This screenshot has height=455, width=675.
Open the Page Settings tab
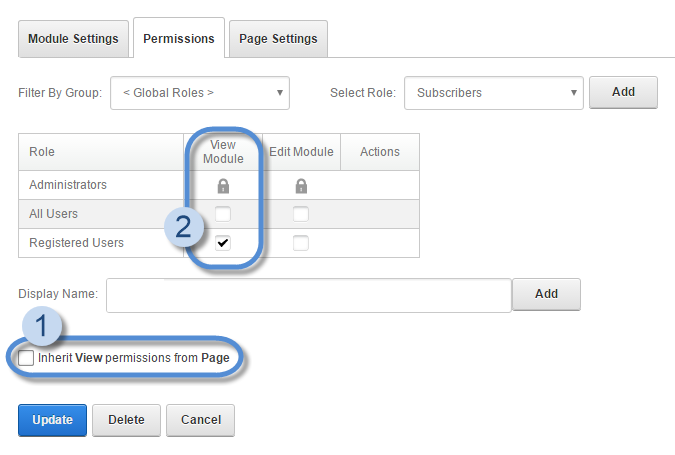(278, 39)
